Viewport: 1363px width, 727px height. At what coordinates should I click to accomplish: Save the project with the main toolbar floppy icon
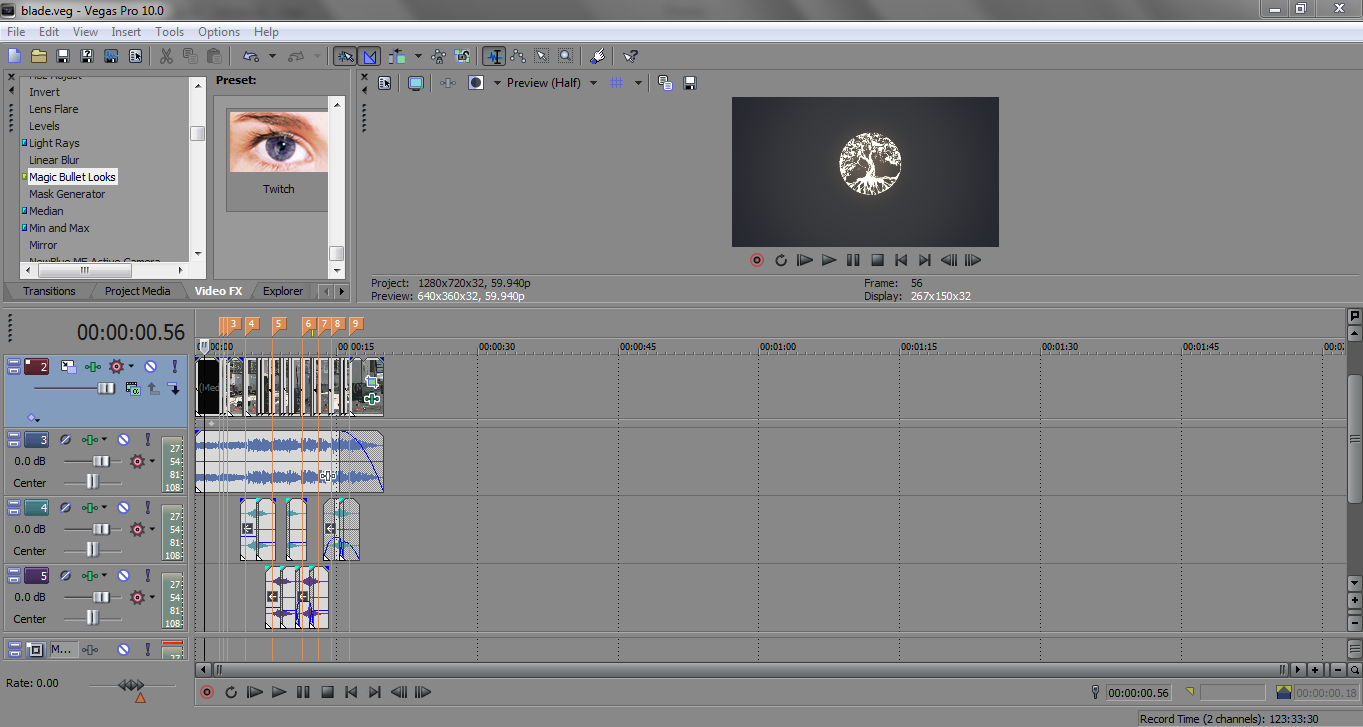tap(63, 56)
